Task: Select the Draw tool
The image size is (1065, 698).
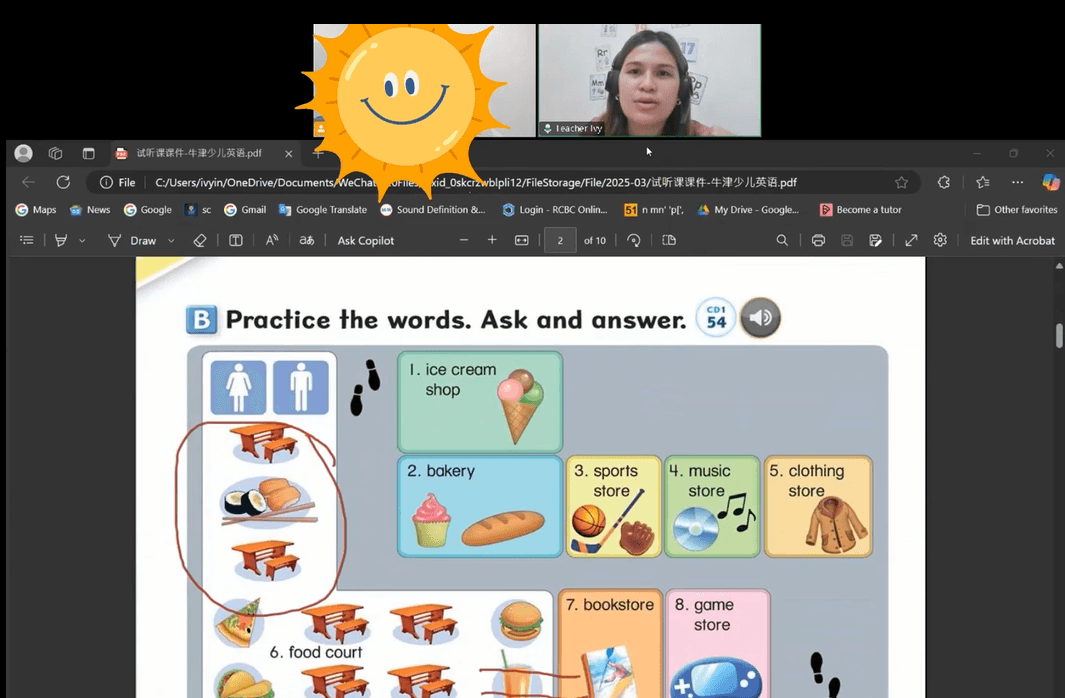Action: [132, 240]
